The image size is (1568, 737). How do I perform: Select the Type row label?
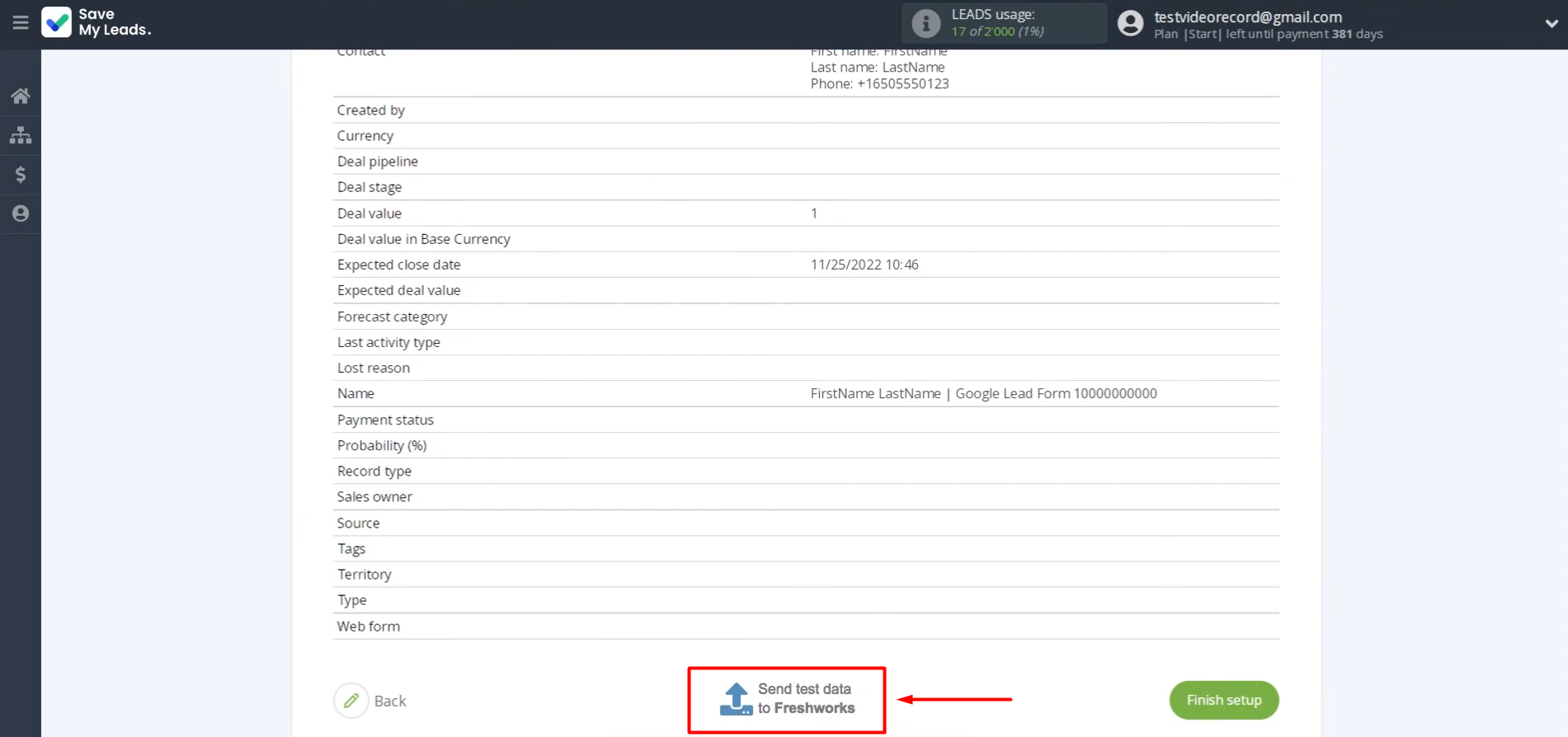coord(351,600)
